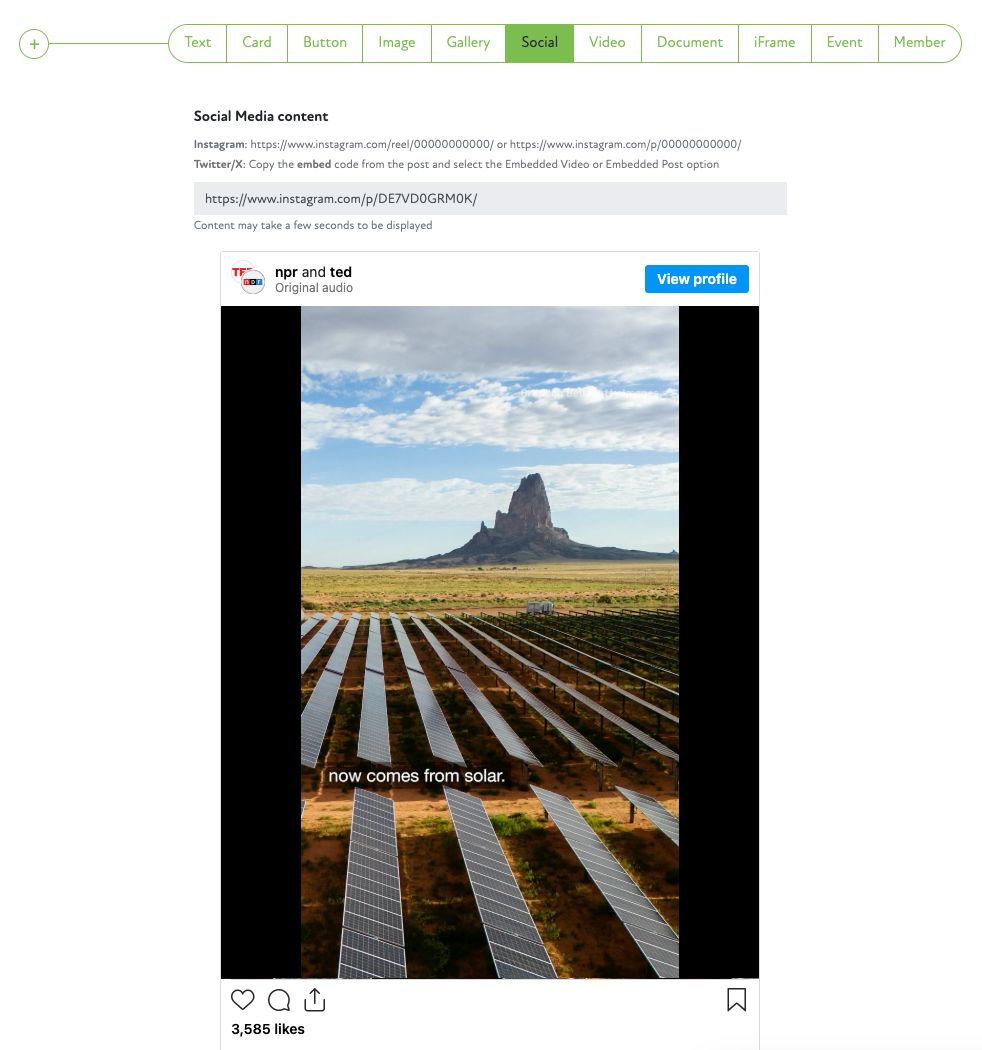Click the solar farm video thumbnail
The image size is (982, 1050).
click(490, 642)
